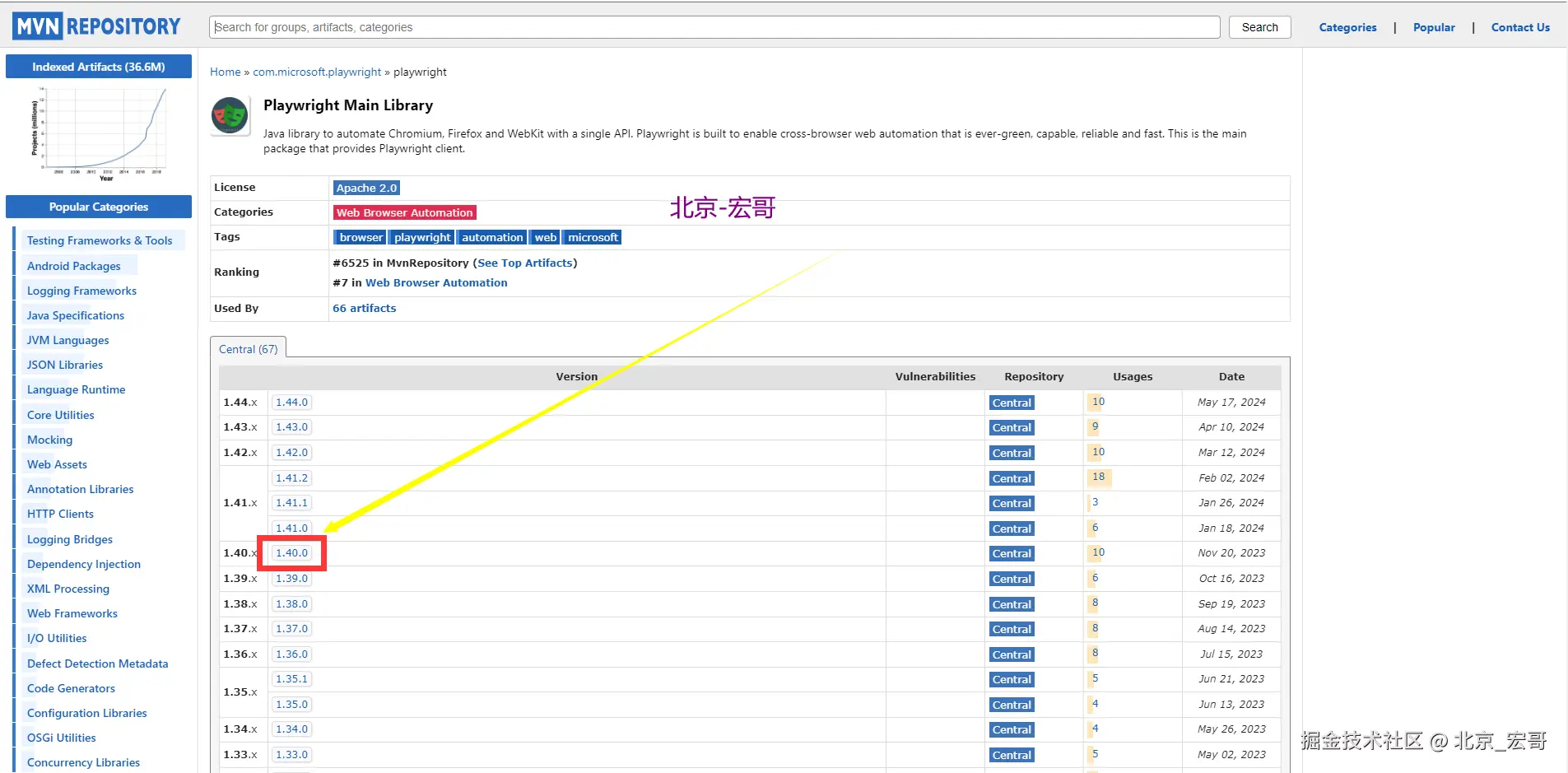Open I/O Utilities category
The width and height of the screenshot is (1568, 773).
pyautogui.click(x=57, y=638)
